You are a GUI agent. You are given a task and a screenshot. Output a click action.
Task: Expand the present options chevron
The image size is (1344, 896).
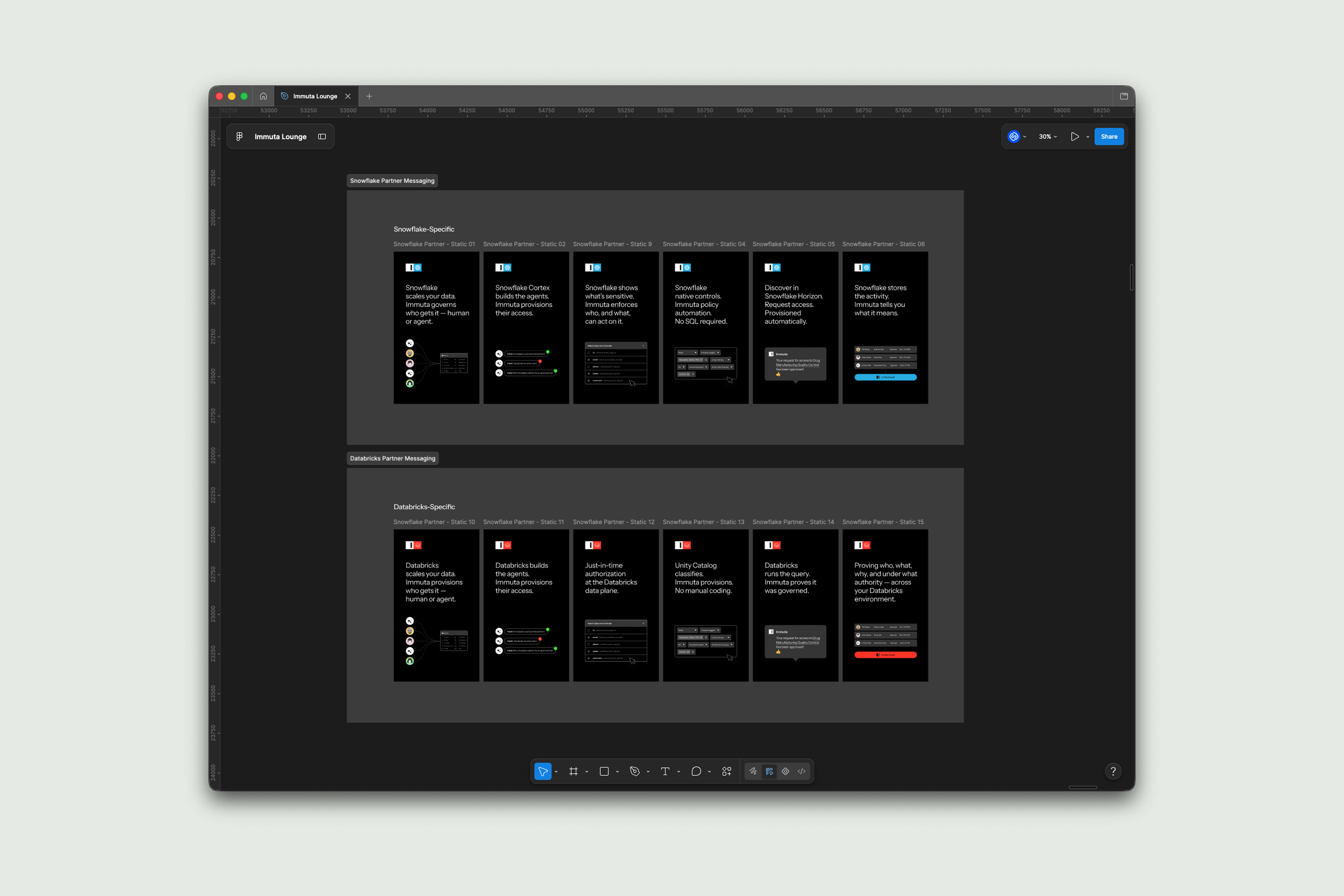click(x=1088, y=137)
